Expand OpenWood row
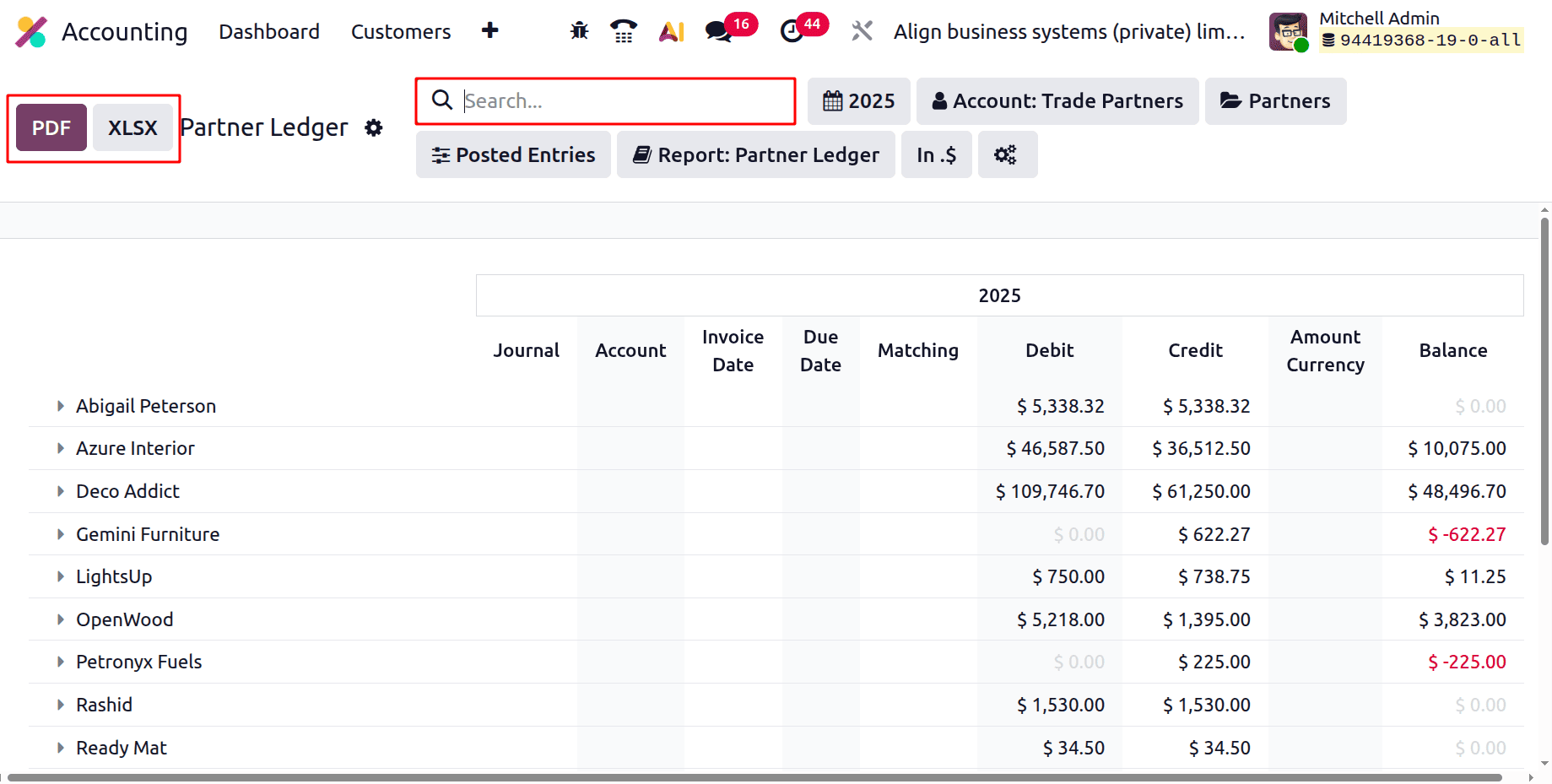The image size is (1552, 784). (x=61, y=619)
